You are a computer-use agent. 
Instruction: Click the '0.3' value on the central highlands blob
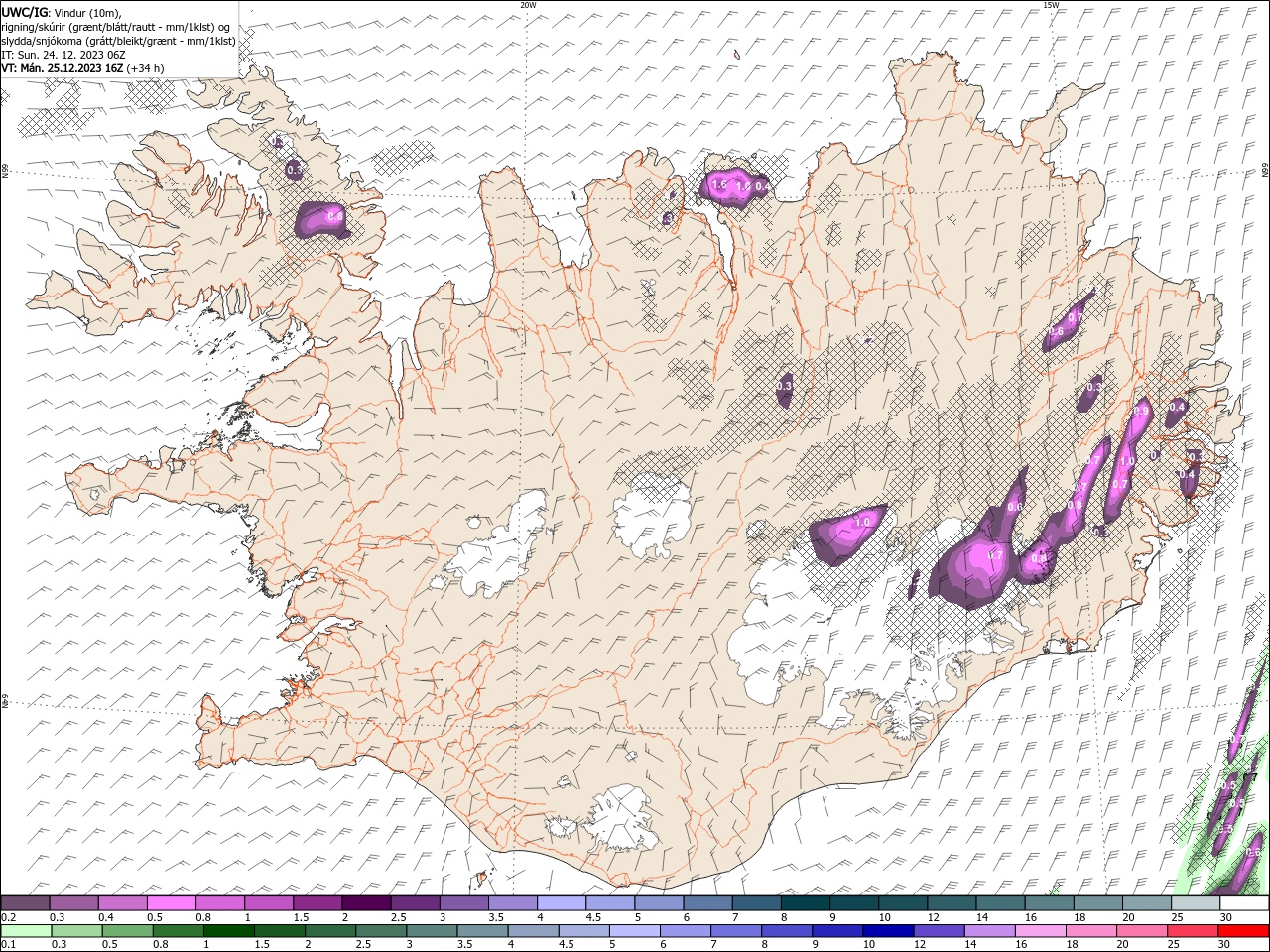[x=784, y=386]
